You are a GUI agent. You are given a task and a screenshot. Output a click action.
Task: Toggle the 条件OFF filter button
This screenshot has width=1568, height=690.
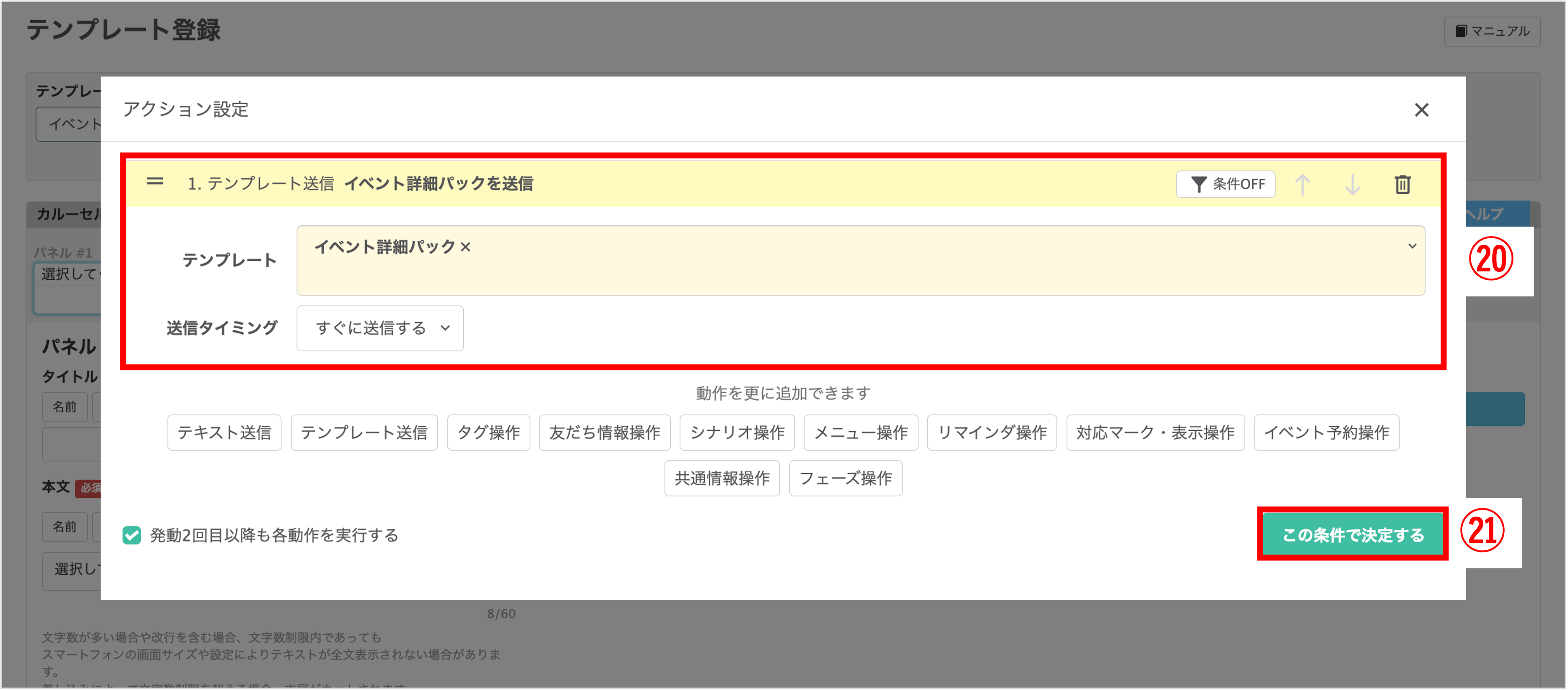[1225, 184]
